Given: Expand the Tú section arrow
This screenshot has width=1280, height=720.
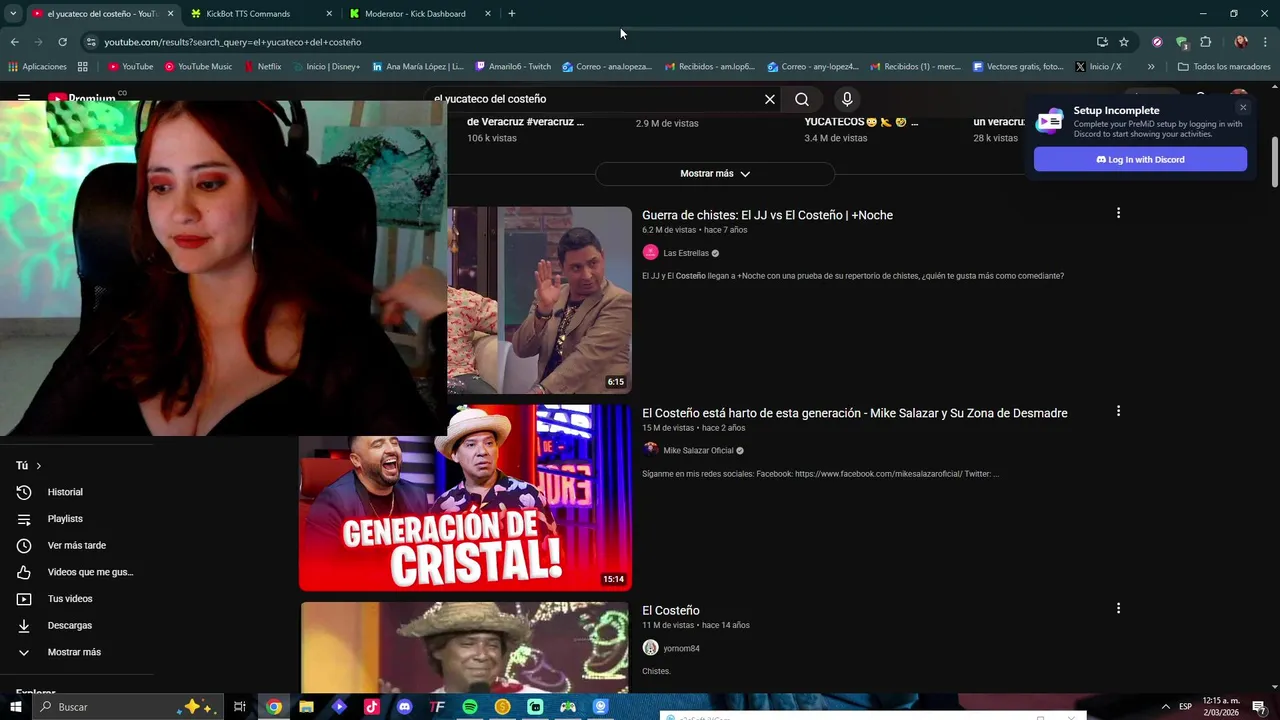Looking at the screenshot, I should [x=39, y=466].
